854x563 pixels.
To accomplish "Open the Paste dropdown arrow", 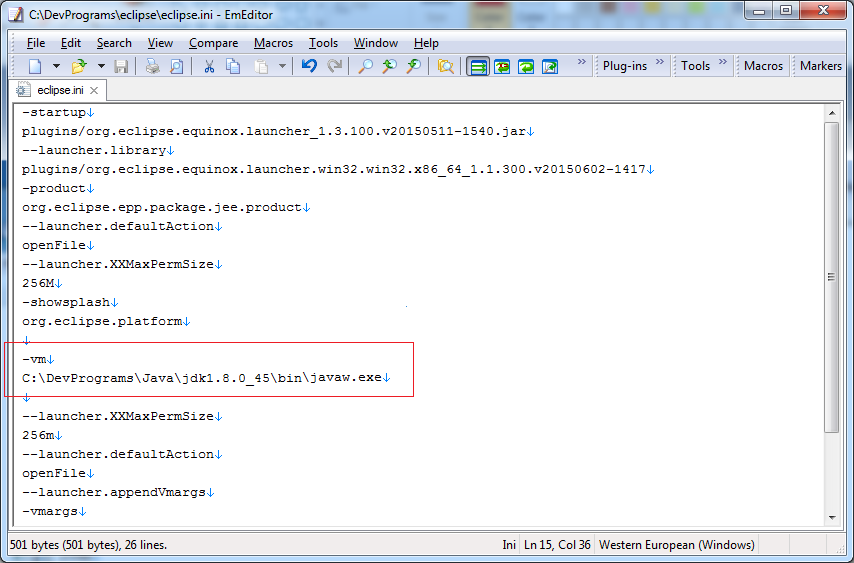I will pyautogui.click(x=282, y=66).
